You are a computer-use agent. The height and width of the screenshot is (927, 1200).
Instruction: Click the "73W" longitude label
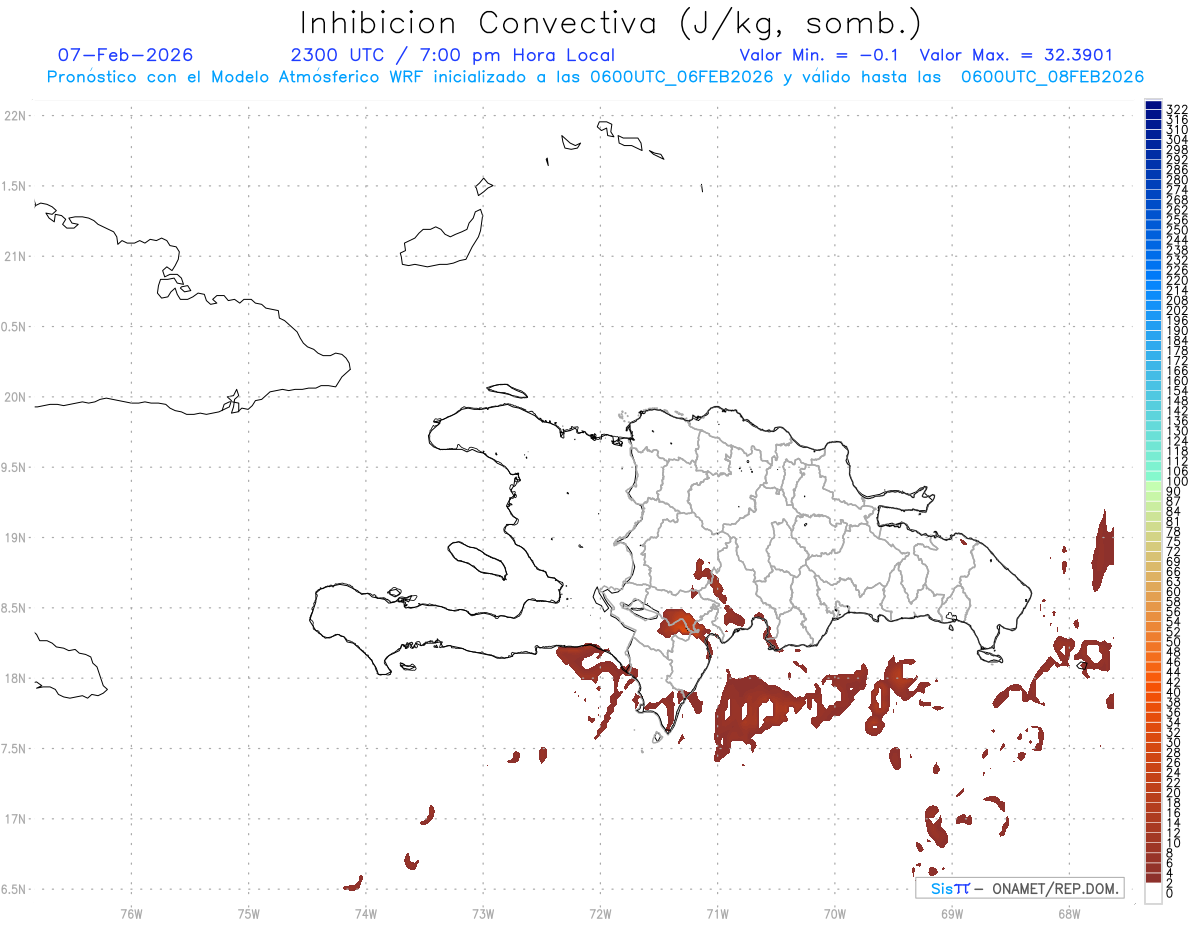pyautogui.click(x=483, y=914)
